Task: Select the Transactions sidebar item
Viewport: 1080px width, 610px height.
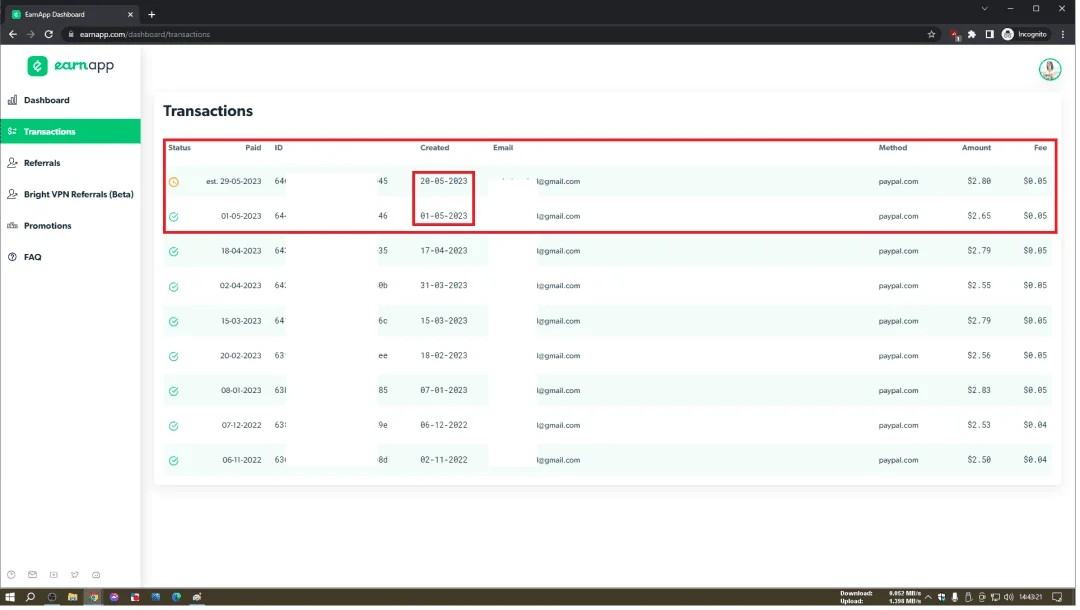Action: coord(70,132)
